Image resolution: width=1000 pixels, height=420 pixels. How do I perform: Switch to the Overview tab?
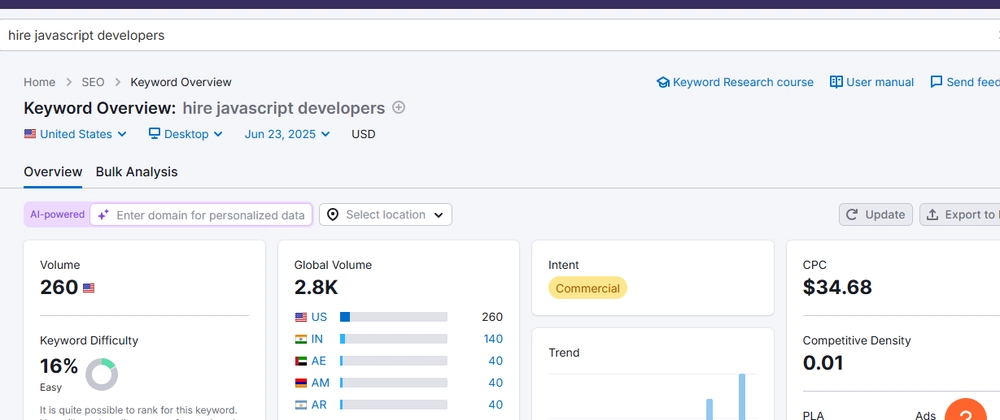tap(53, 172)
